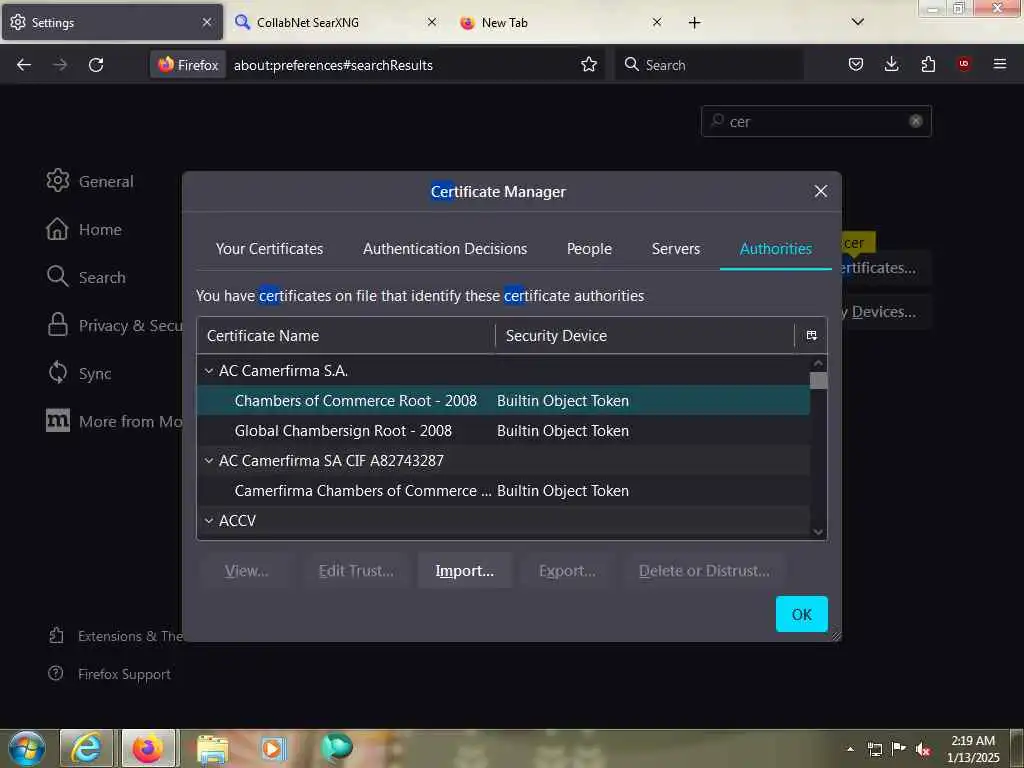Click the toolbar Search box

(709, 65)
